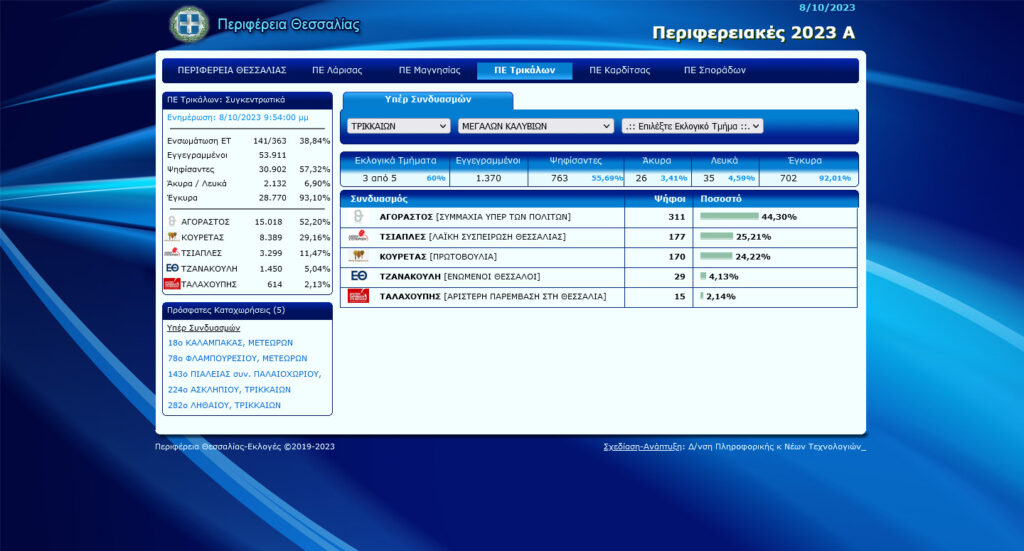Click ΤΖΑΝΑΚΟΥΛΗ ΕΘ icon in summary panel
Image resolution: width=1024 pixels, height=551 pixels.
pos(172,268)
